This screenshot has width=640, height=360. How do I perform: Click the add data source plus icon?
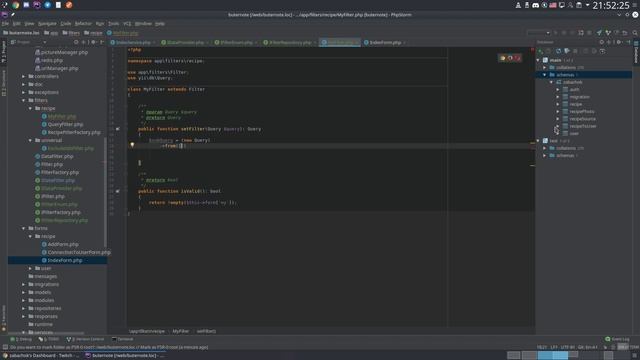540,51
